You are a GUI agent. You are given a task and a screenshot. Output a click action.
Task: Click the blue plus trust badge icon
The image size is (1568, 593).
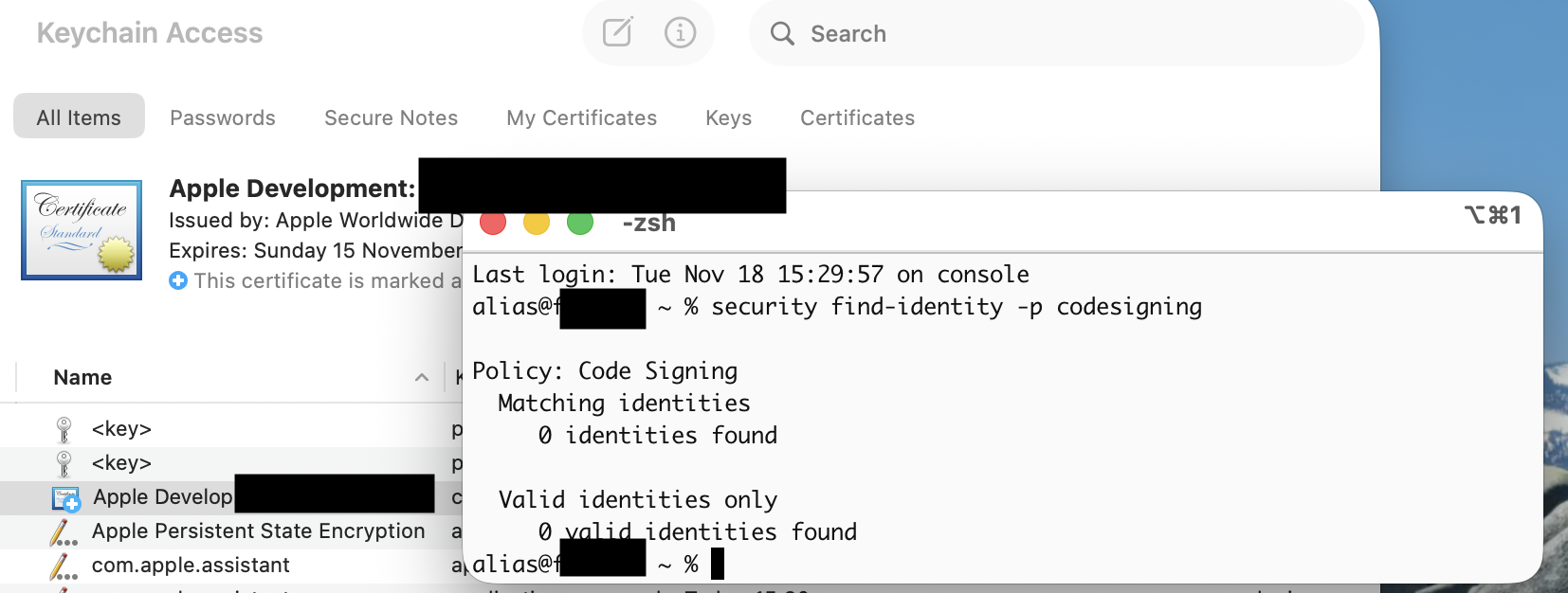(x=178, y=280)
